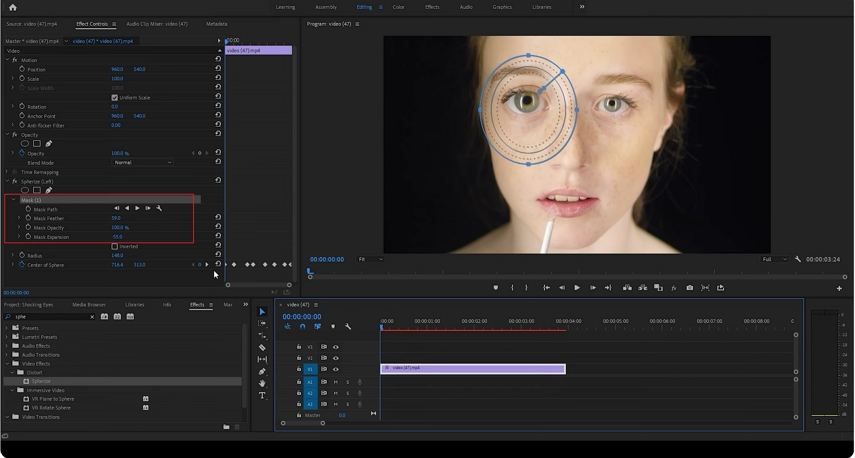Expand the Presets folder in Effects
This screenshot has height=458, width=855.
(7, 328)
